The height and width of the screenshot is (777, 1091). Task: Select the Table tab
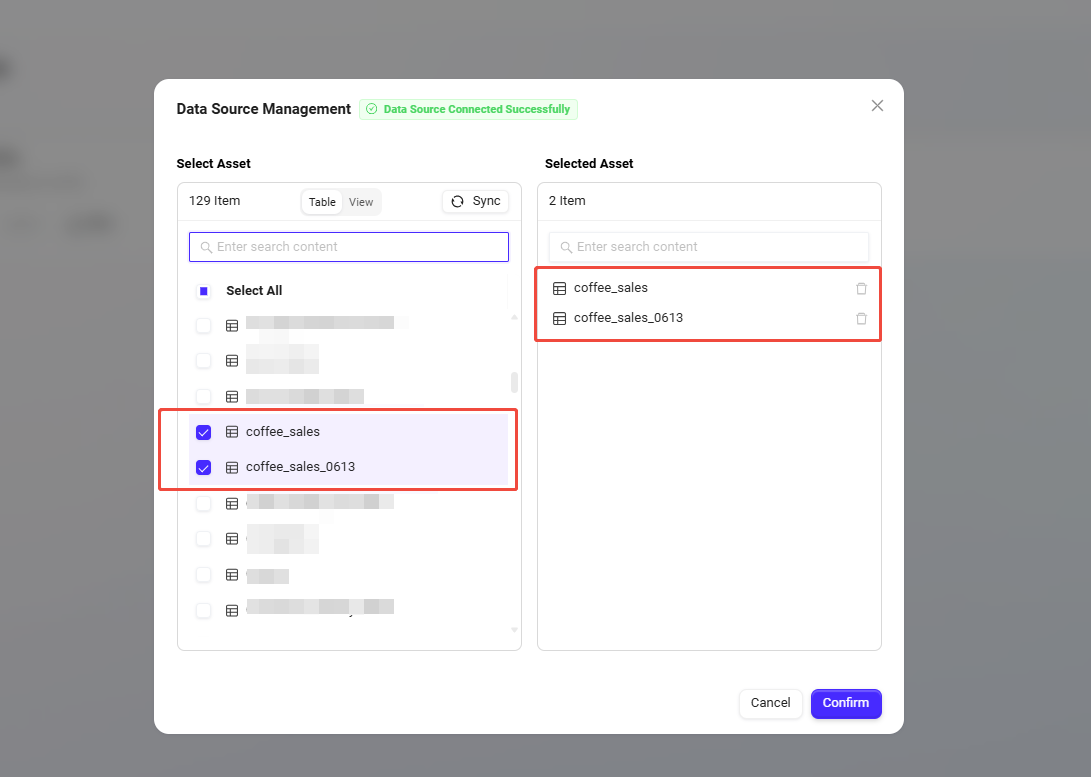pos(322,202)
